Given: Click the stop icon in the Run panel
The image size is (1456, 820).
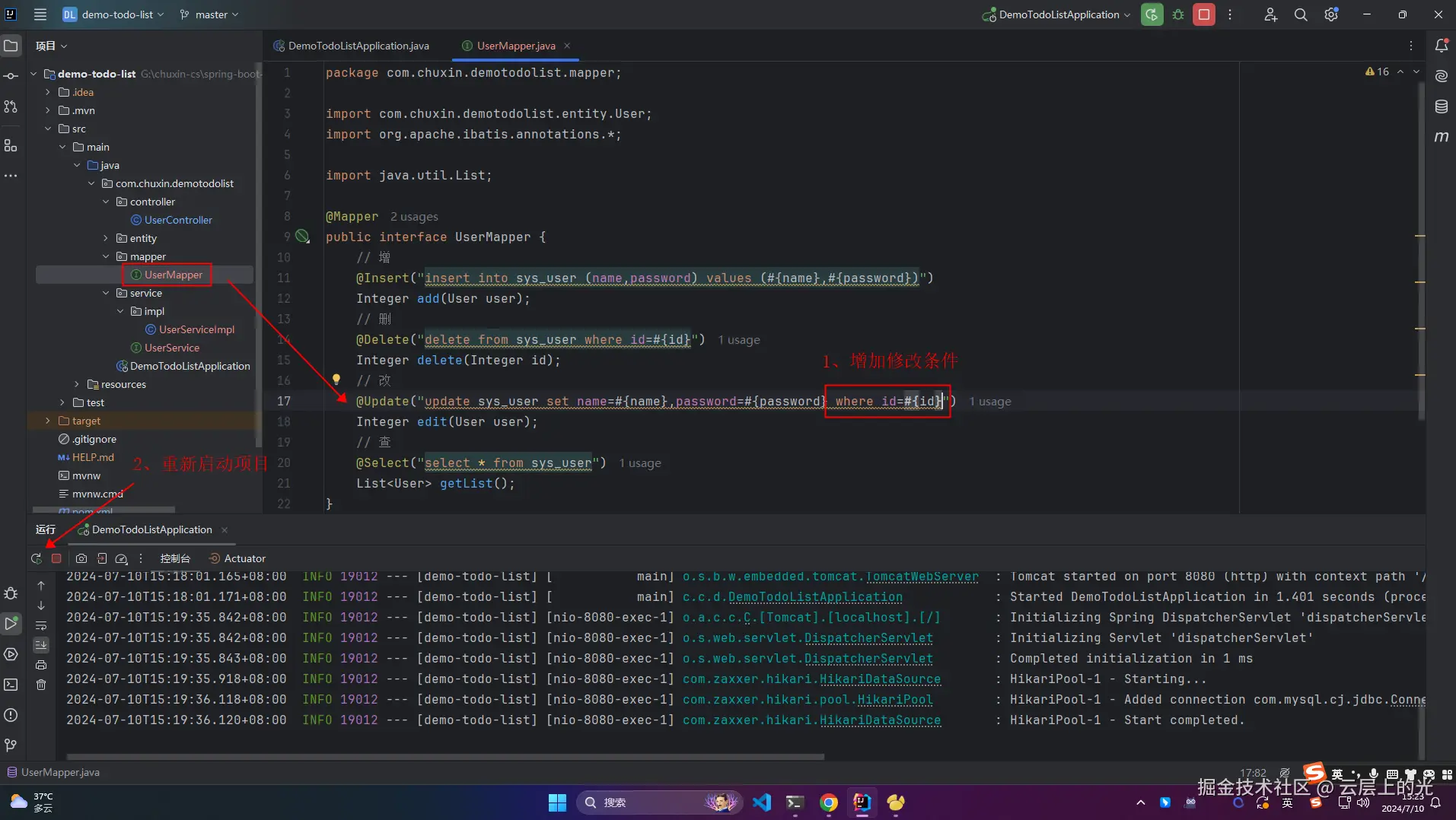Looking at the screenshot, I should click(x=56, y=558).
